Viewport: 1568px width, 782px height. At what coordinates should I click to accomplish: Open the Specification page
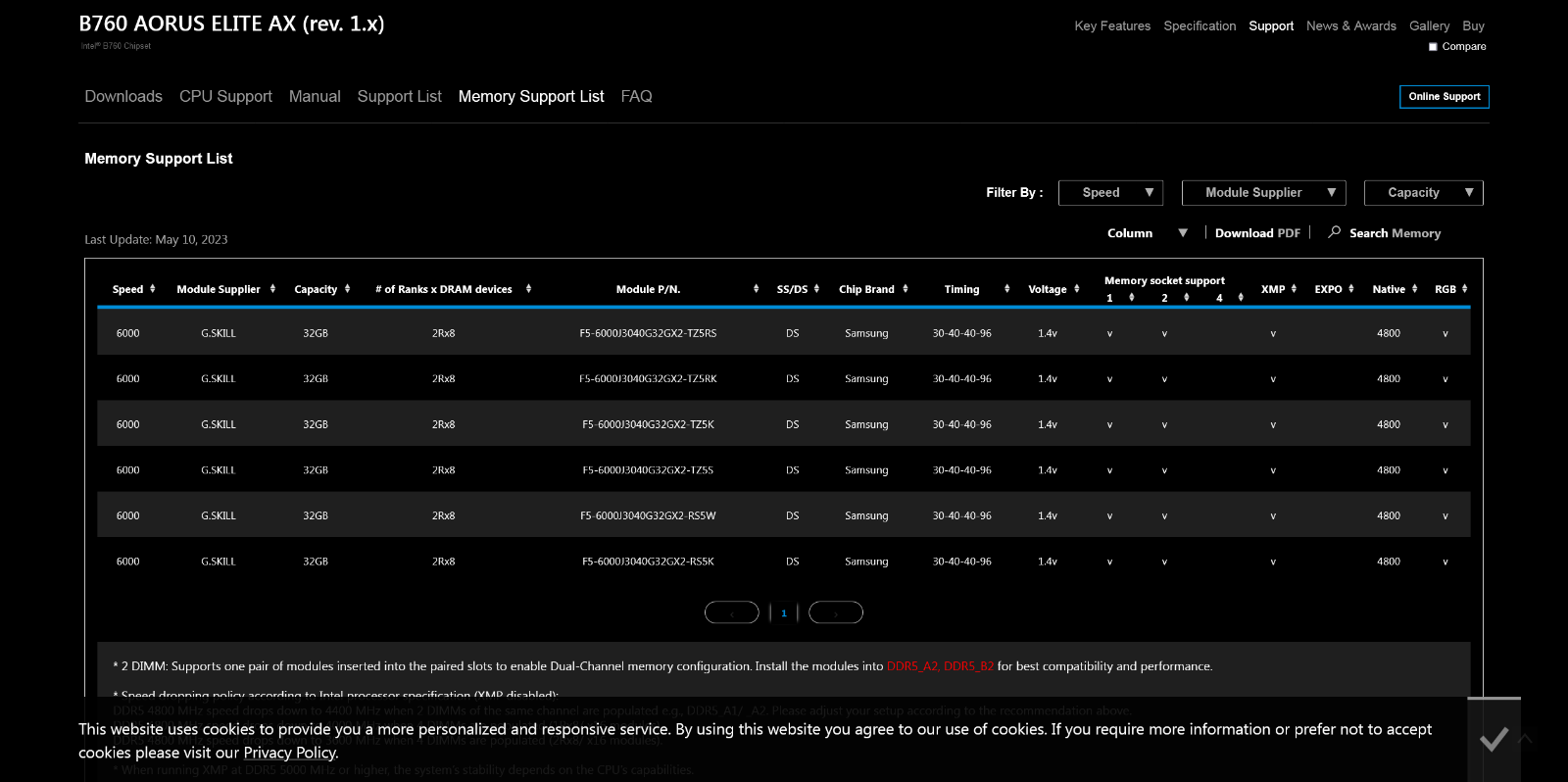tap(1200, 26)
